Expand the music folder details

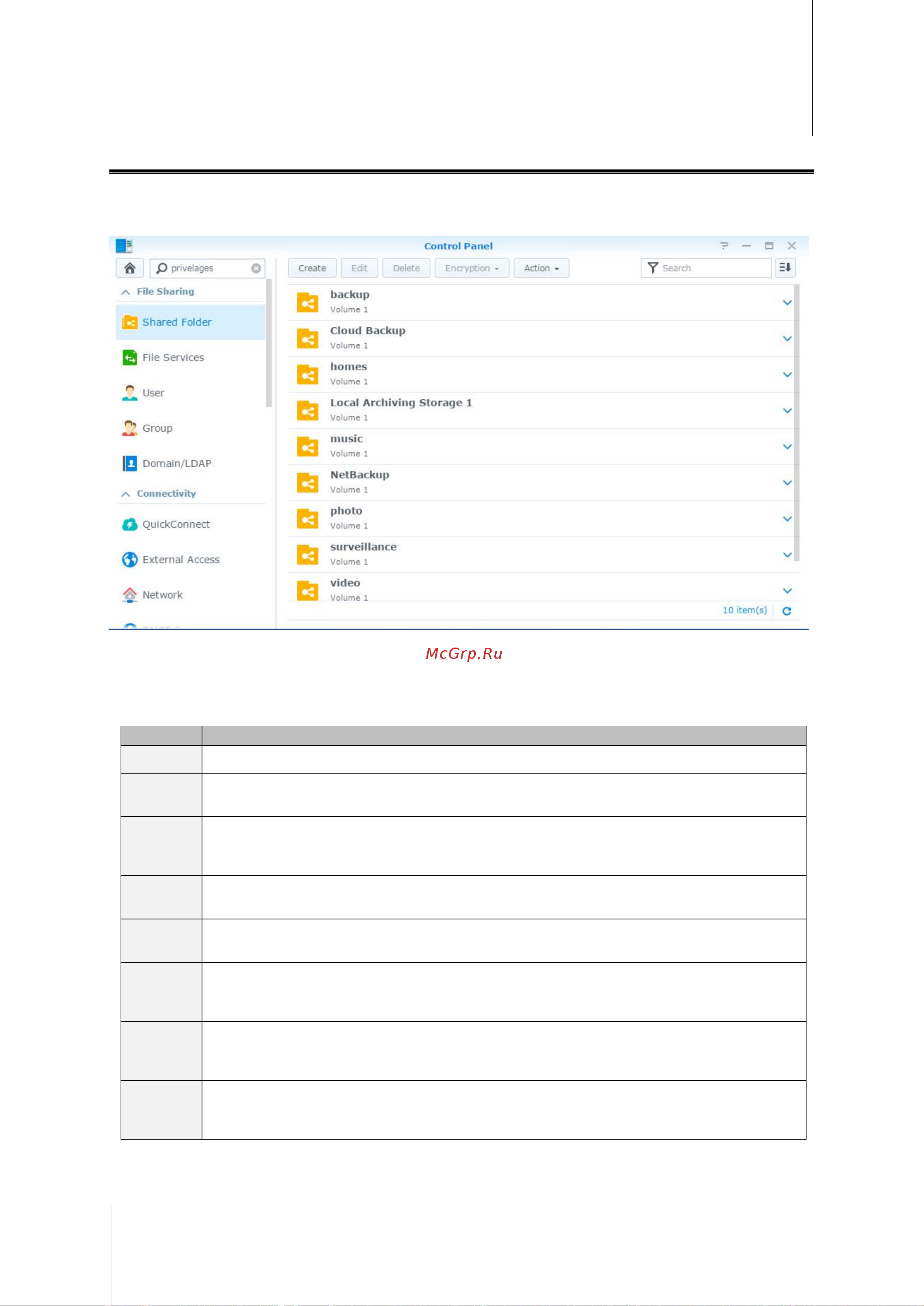point(788,447)
